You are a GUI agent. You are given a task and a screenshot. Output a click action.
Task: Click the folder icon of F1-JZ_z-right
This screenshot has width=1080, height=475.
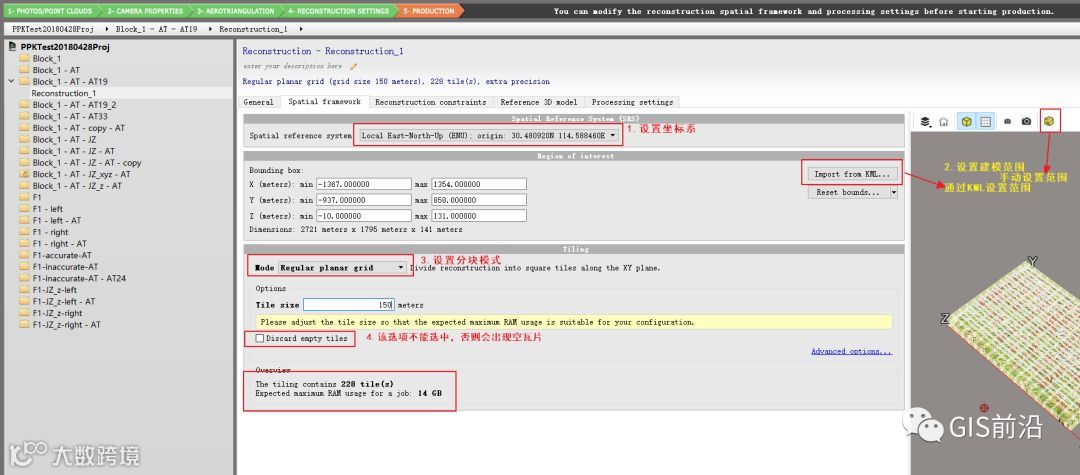coord(24,313)
